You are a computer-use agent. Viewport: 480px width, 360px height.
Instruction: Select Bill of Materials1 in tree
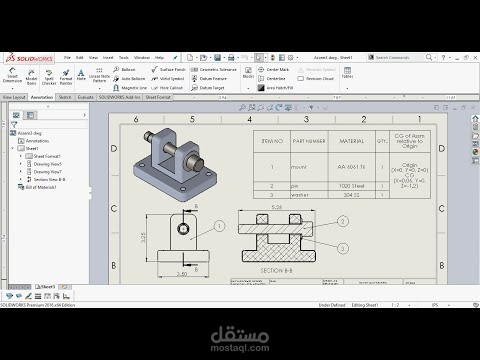click(x=37, y=187)
